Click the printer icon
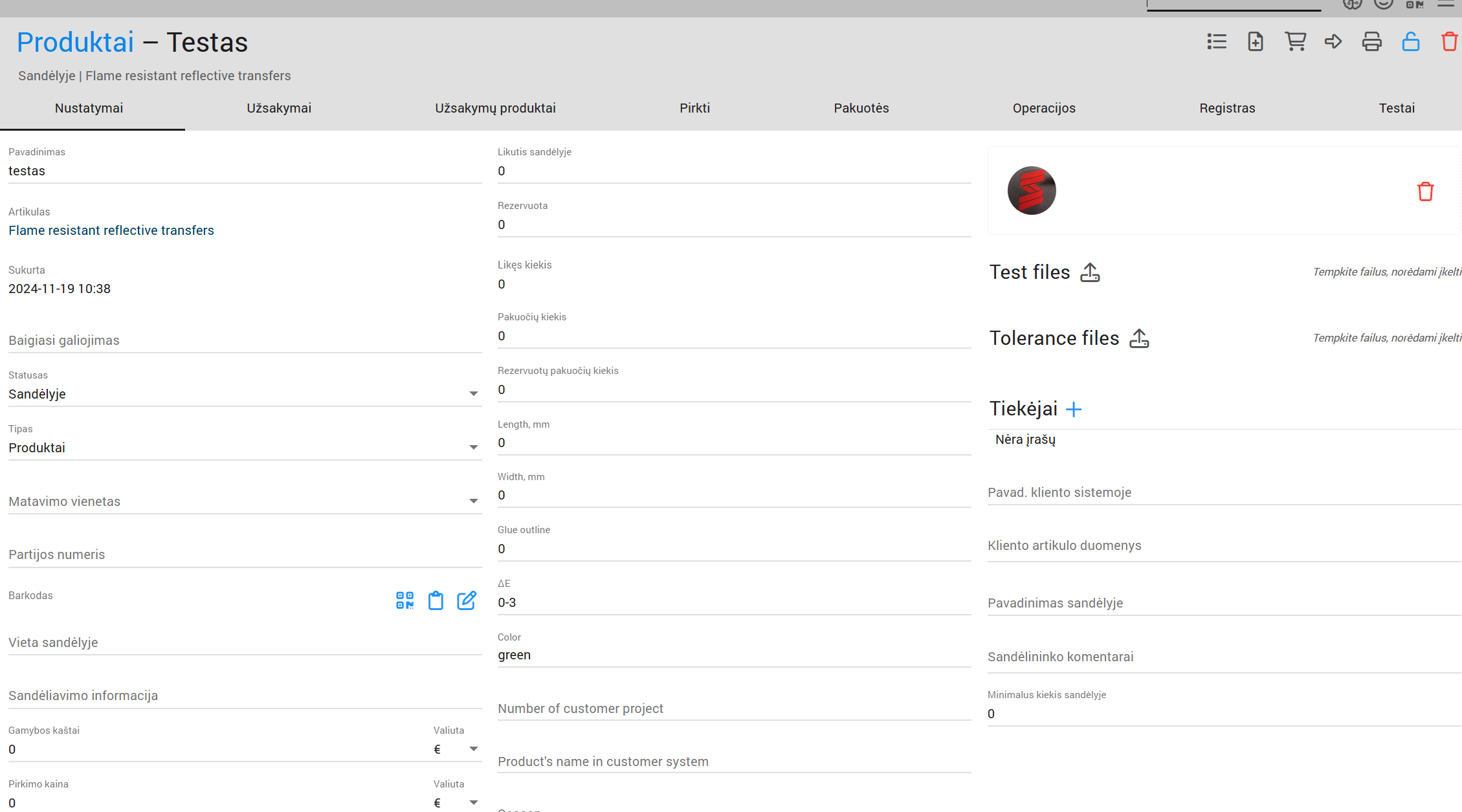The width and height of the screenshot is (1462, 812). pos(1372,42)
